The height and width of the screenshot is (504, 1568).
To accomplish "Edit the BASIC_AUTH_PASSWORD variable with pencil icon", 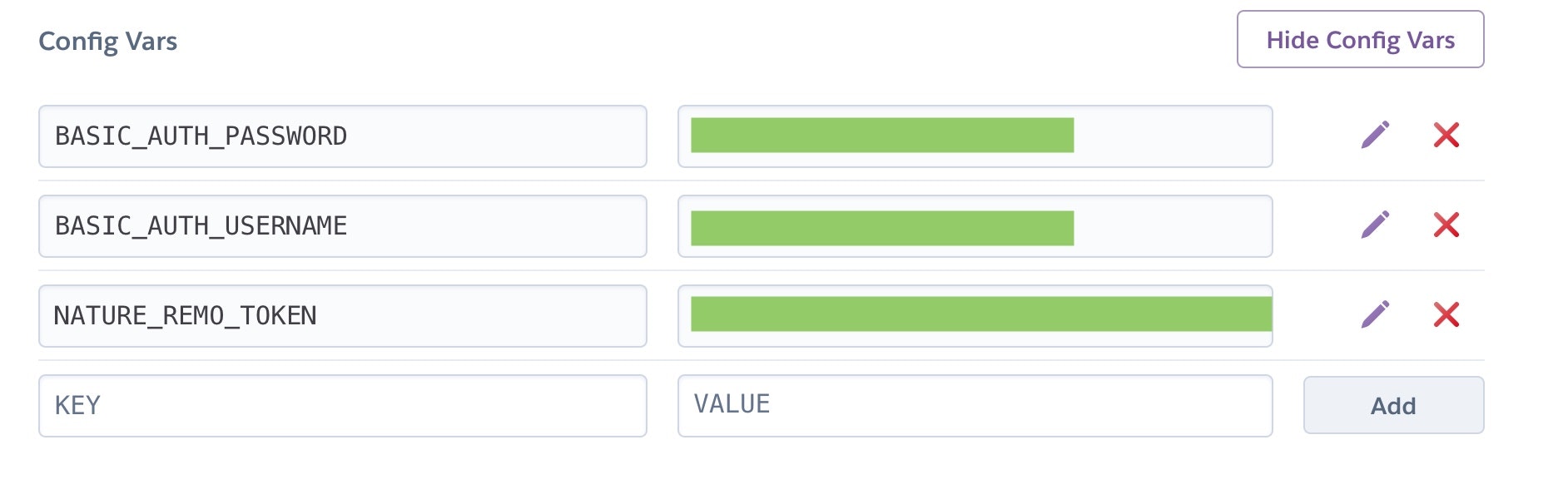I will pos(1375,135).
